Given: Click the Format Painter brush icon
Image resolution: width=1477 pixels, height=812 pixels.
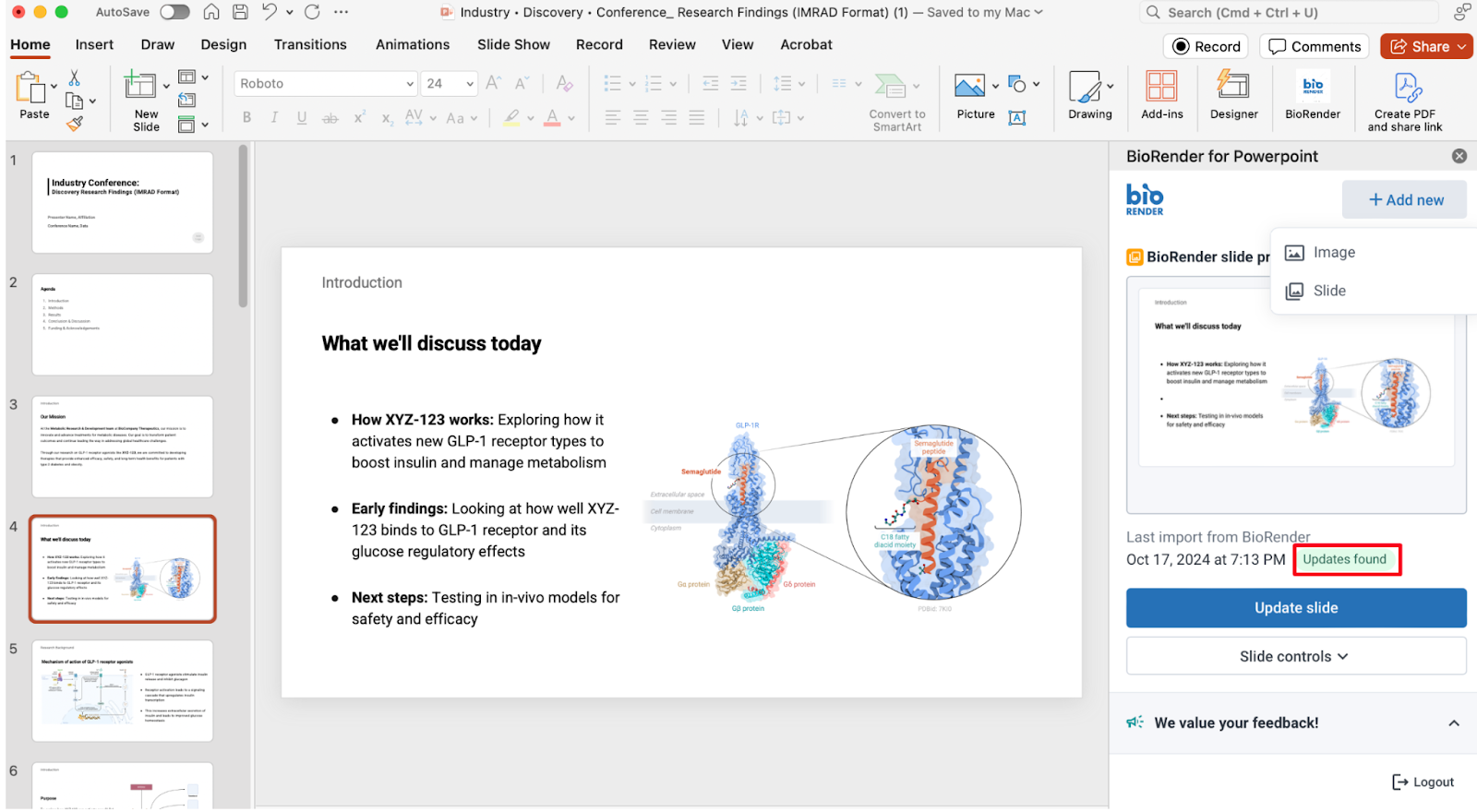Looking at the screenshot, I should (x=75, y=124).
